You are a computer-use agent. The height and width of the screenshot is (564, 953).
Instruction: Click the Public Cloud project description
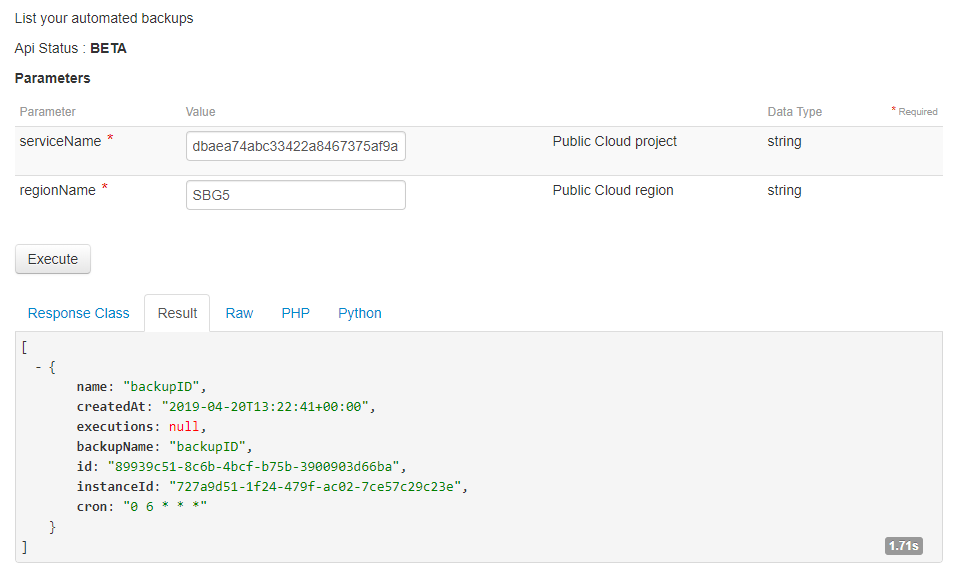point(614,141)
